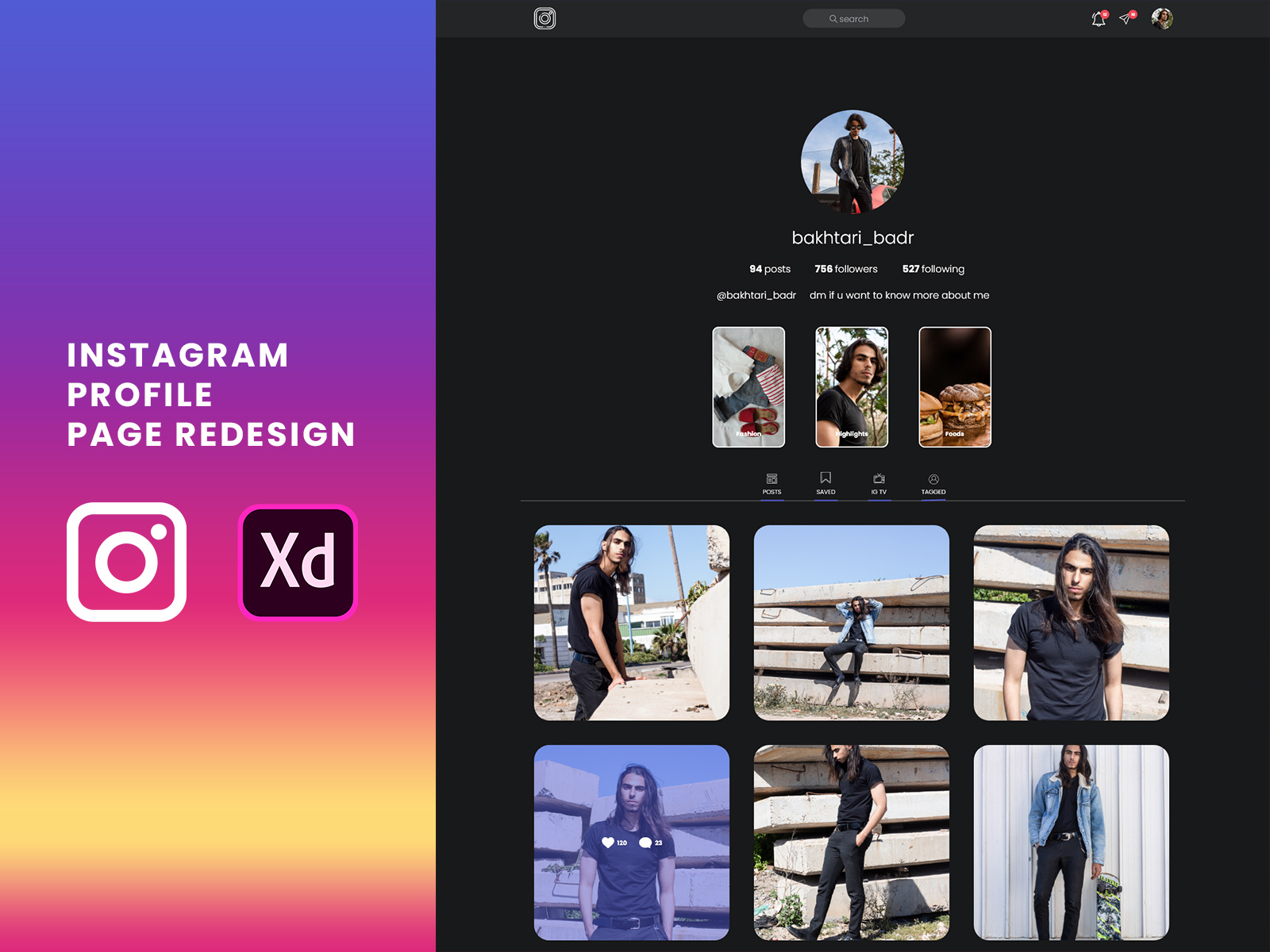The height and width of the screenshot is (952, 1270).
Task: Click the 94 posts count
Action: [770, 269]
